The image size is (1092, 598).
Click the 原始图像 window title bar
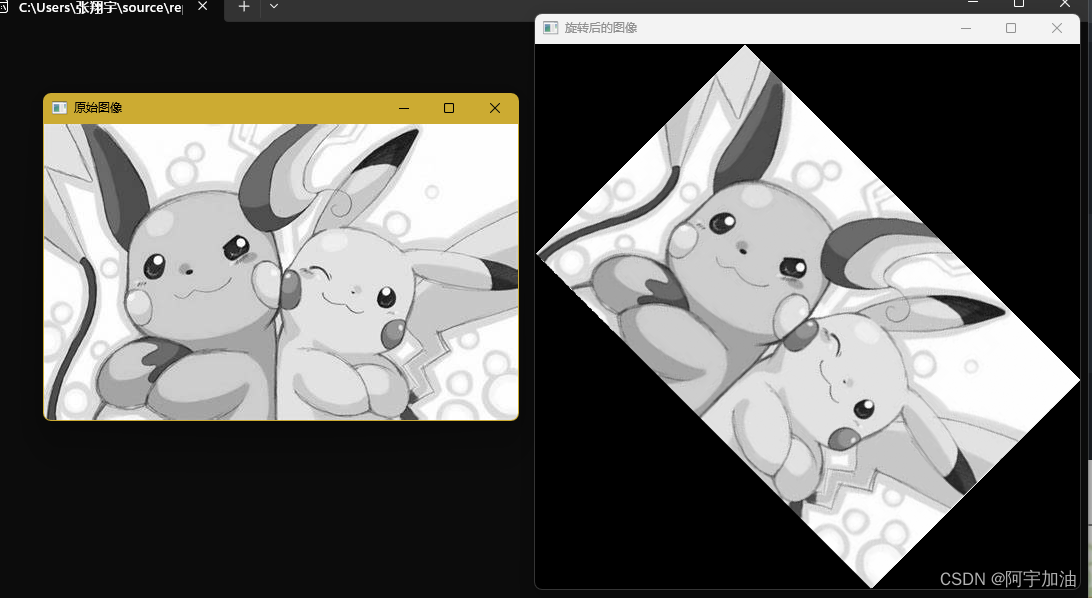point(281,108)
